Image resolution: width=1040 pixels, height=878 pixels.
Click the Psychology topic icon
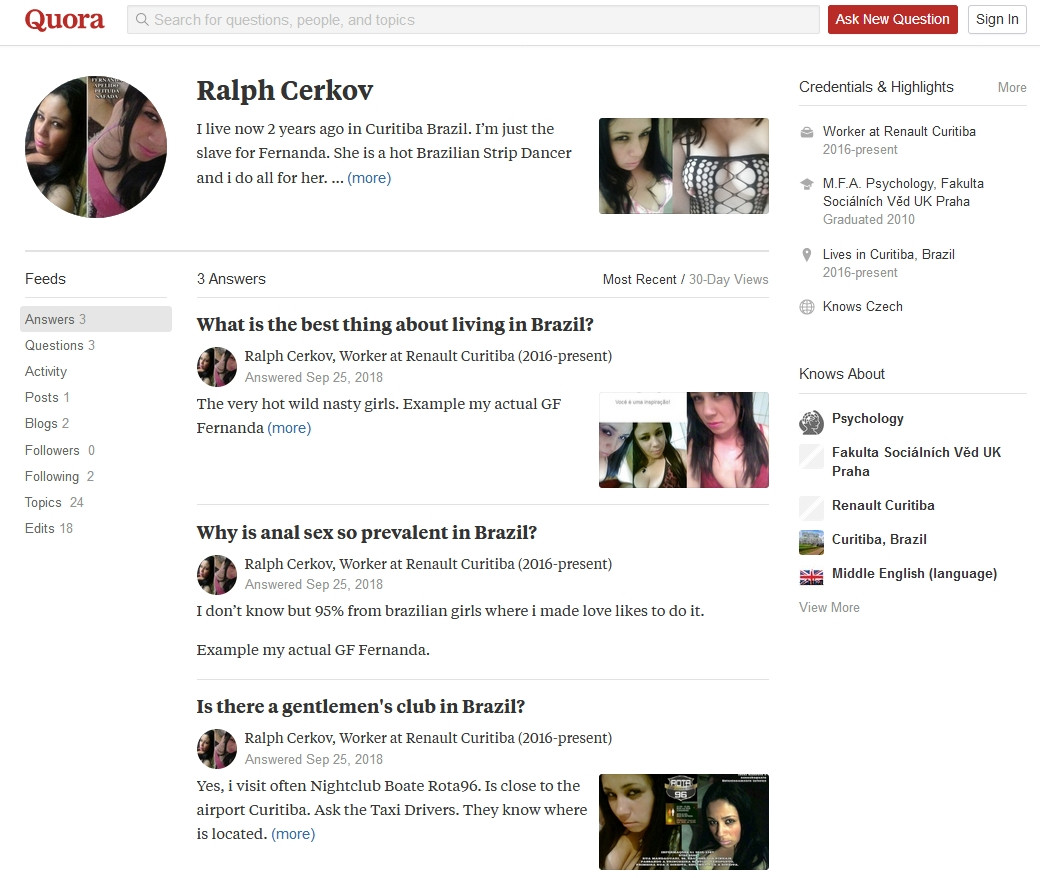811,422
